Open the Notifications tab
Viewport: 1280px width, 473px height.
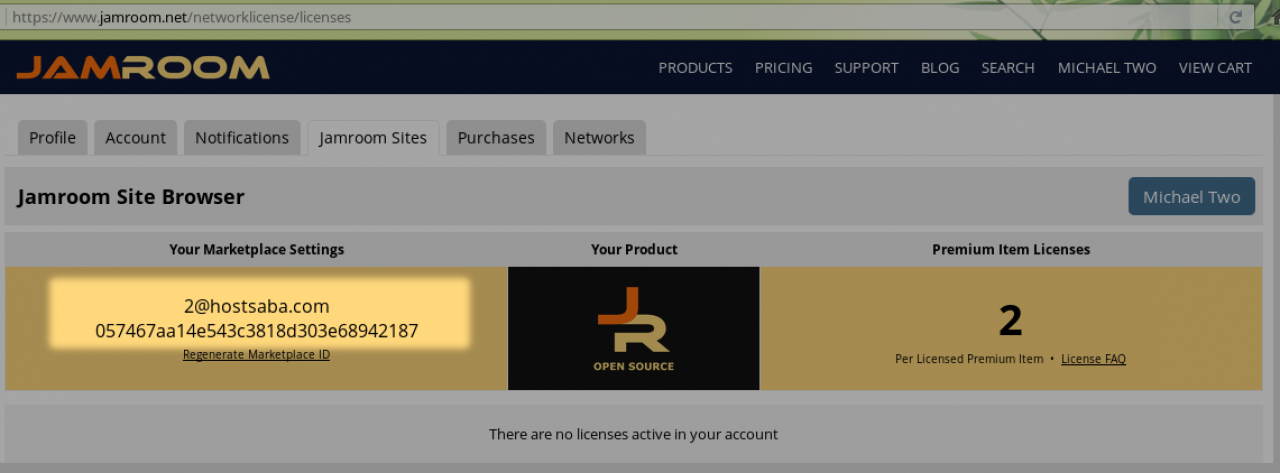[242, 138]
